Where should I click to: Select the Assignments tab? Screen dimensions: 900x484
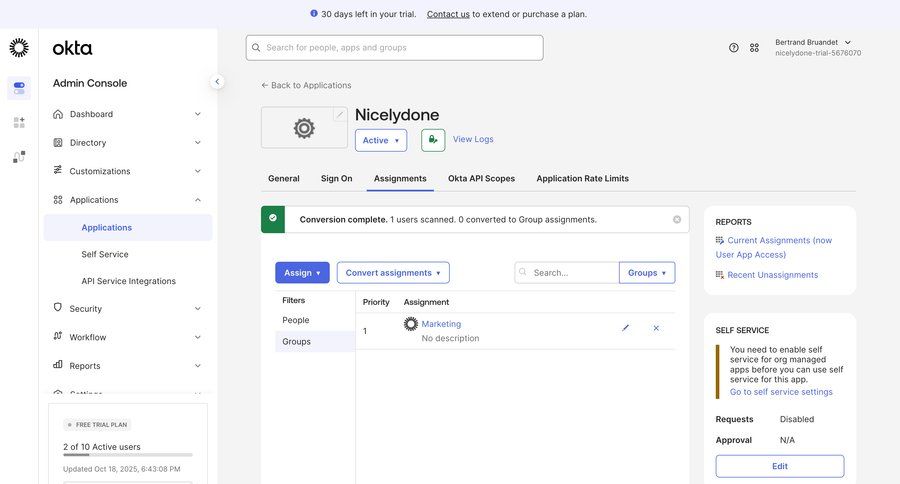point(400,179)
